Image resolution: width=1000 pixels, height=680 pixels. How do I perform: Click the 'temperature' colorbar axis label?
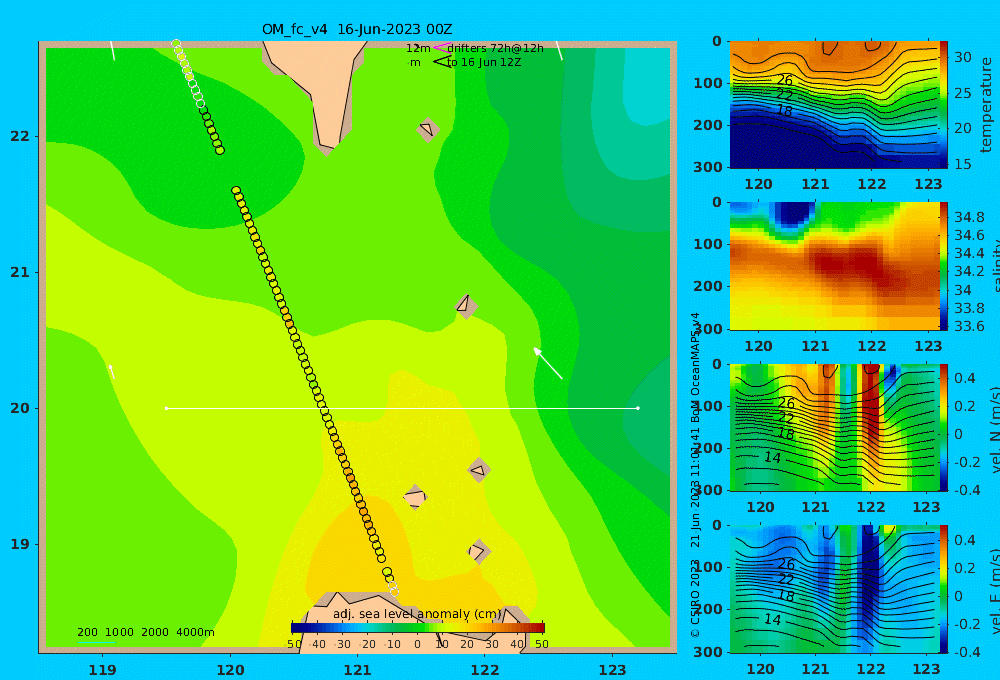tap(986, 105)
